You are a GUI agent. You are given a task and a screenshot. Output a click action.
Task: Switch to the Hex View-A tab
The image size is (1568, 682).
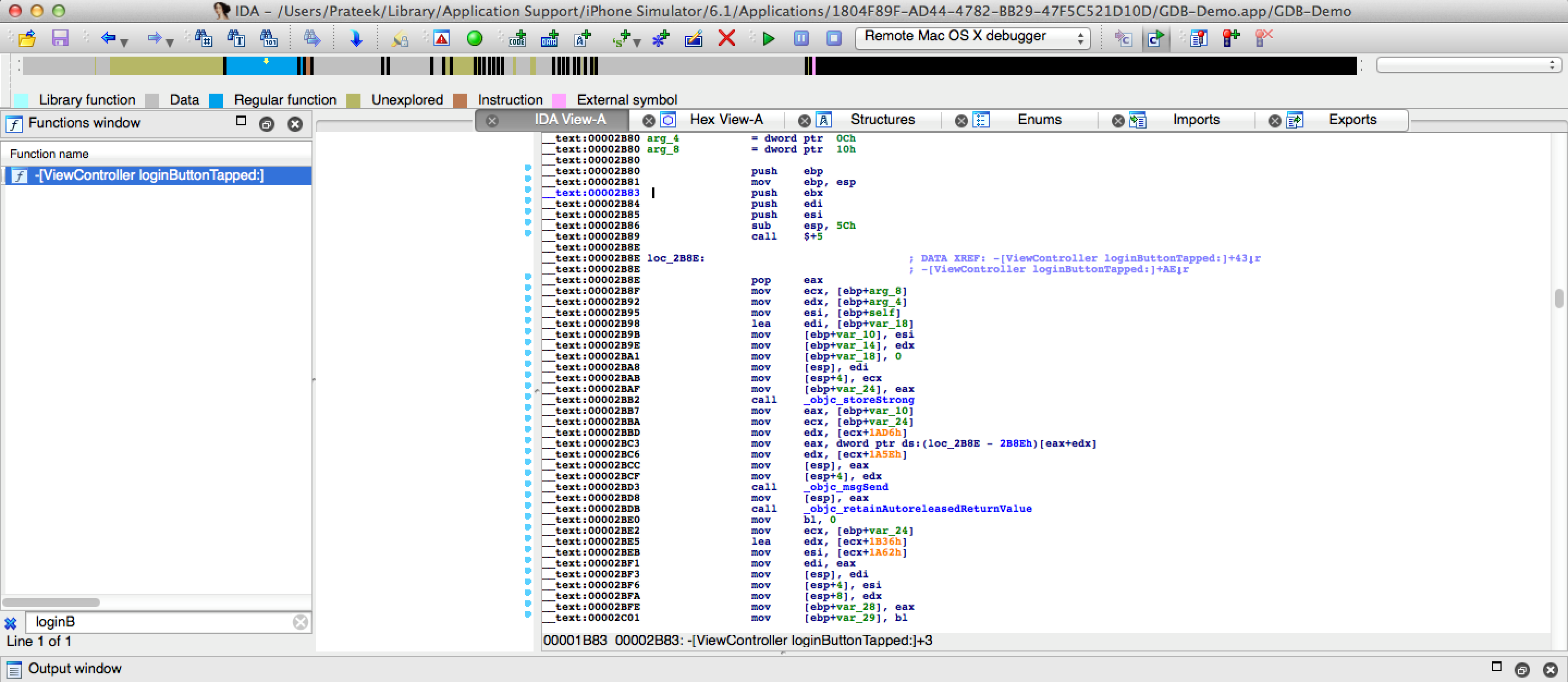726,120
